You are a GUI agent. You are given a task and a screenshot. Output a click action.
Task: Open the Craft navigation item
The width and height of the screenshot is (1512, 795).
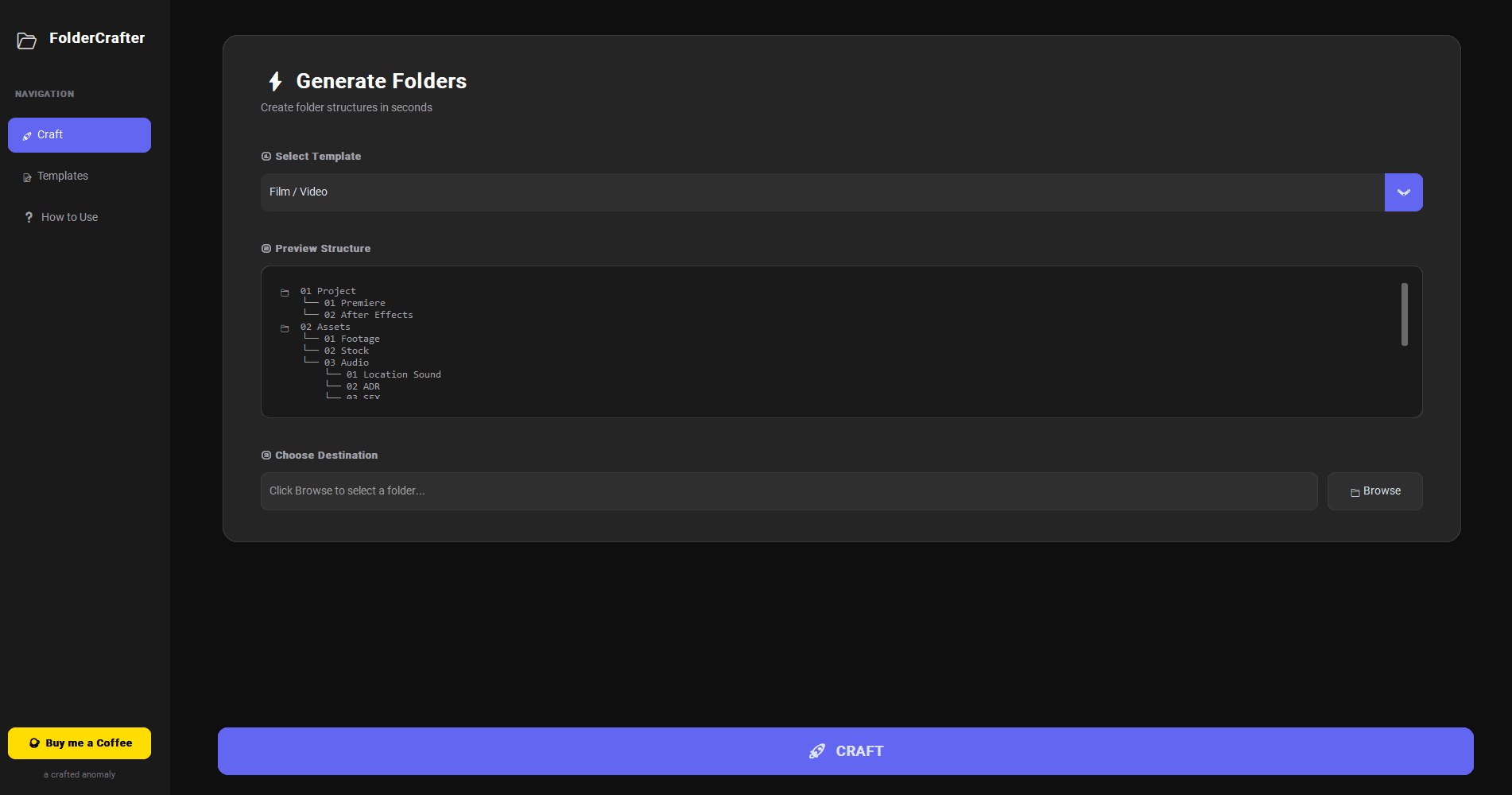[x=79, y=135]
